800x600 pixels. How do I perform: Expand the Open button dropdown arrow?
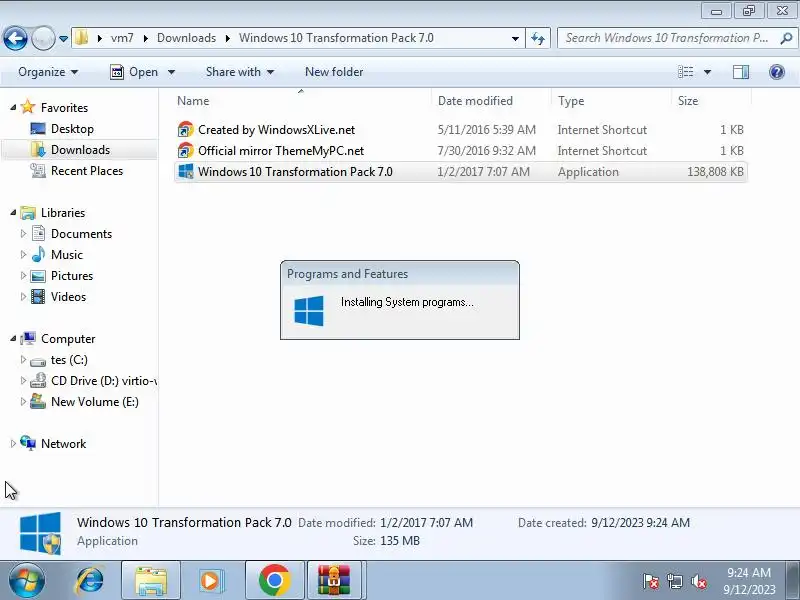(171, 72)
